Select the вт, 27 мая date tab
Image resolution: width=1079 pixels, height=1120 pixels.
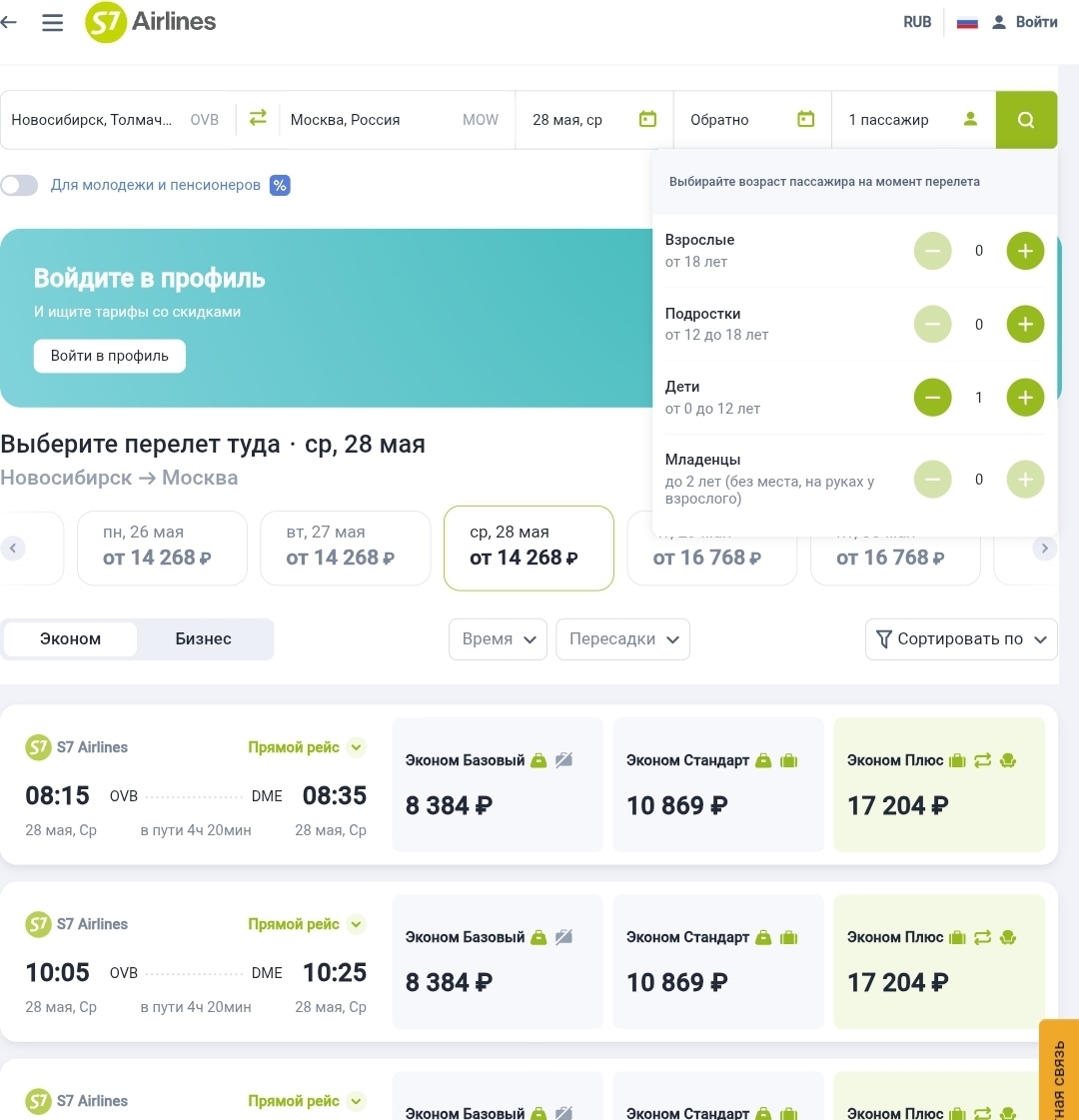tap(345, 546)
